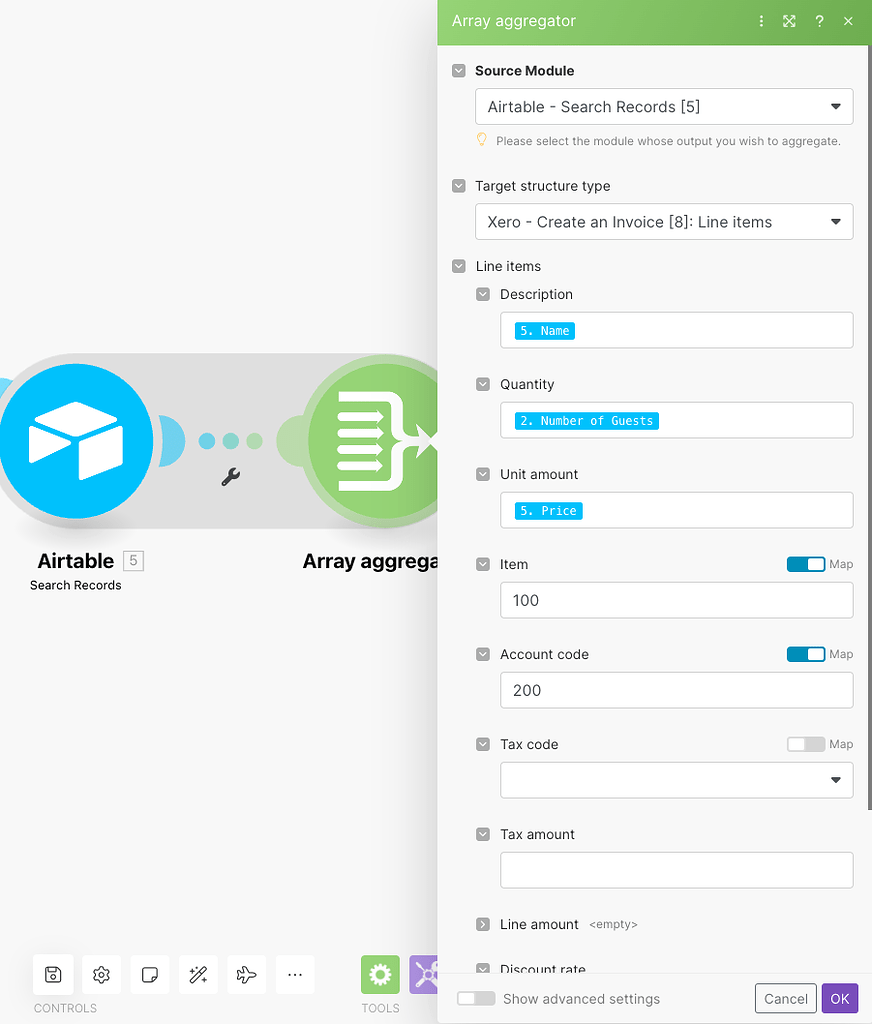Focus the Item input showing 100

(x=676, y=600)
